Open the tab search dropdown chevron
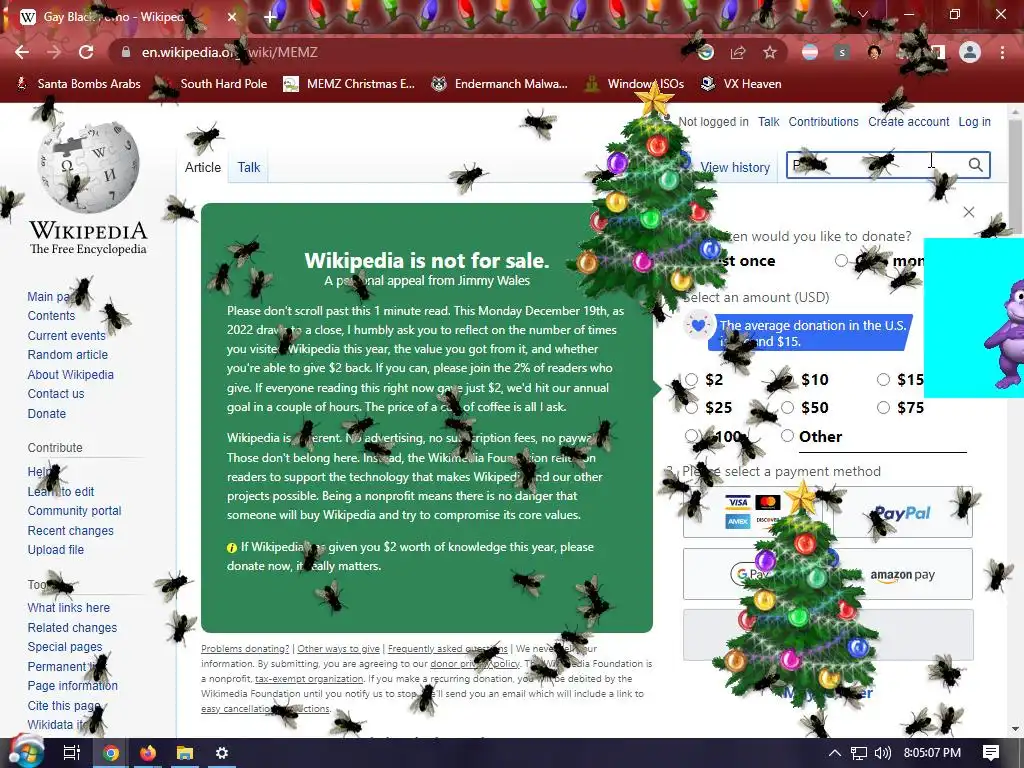 [863, 14]
